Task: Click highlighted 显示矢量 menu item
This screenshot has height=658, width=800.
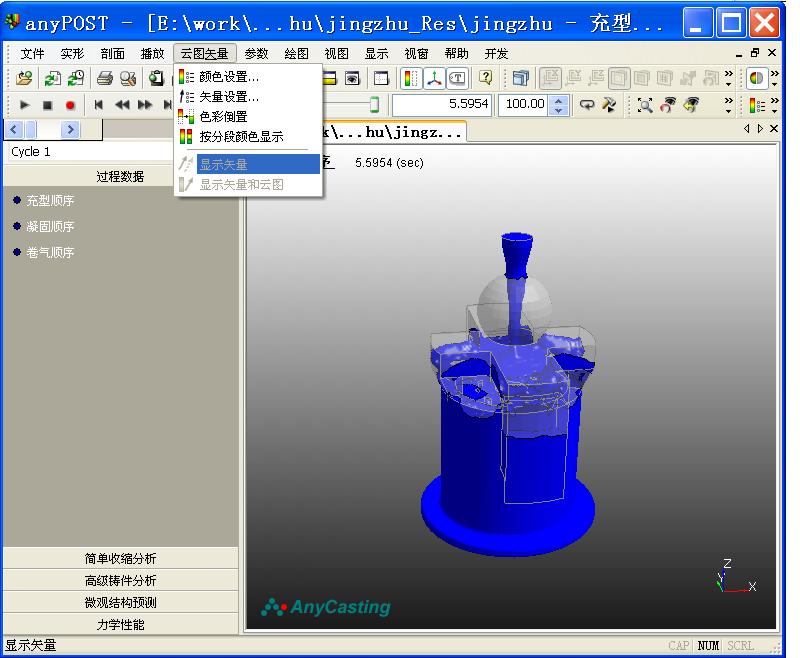Action: [x=248, y=164]
